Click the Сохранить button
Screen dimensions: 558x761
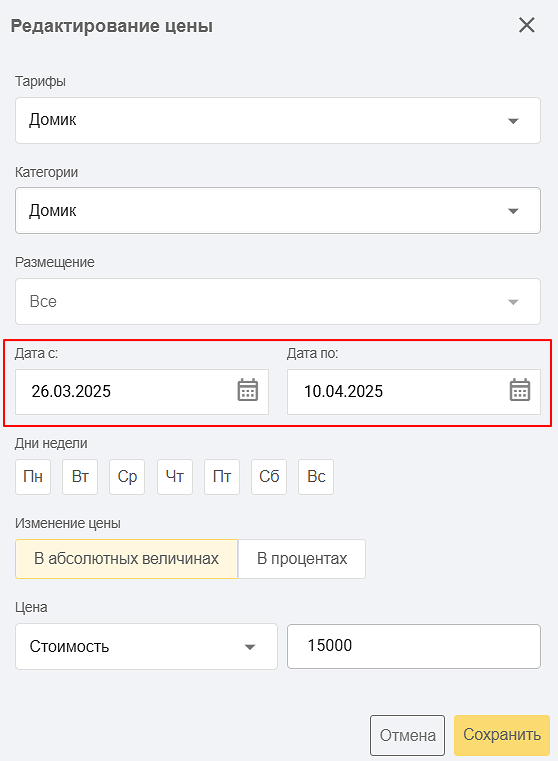[502, 735]
